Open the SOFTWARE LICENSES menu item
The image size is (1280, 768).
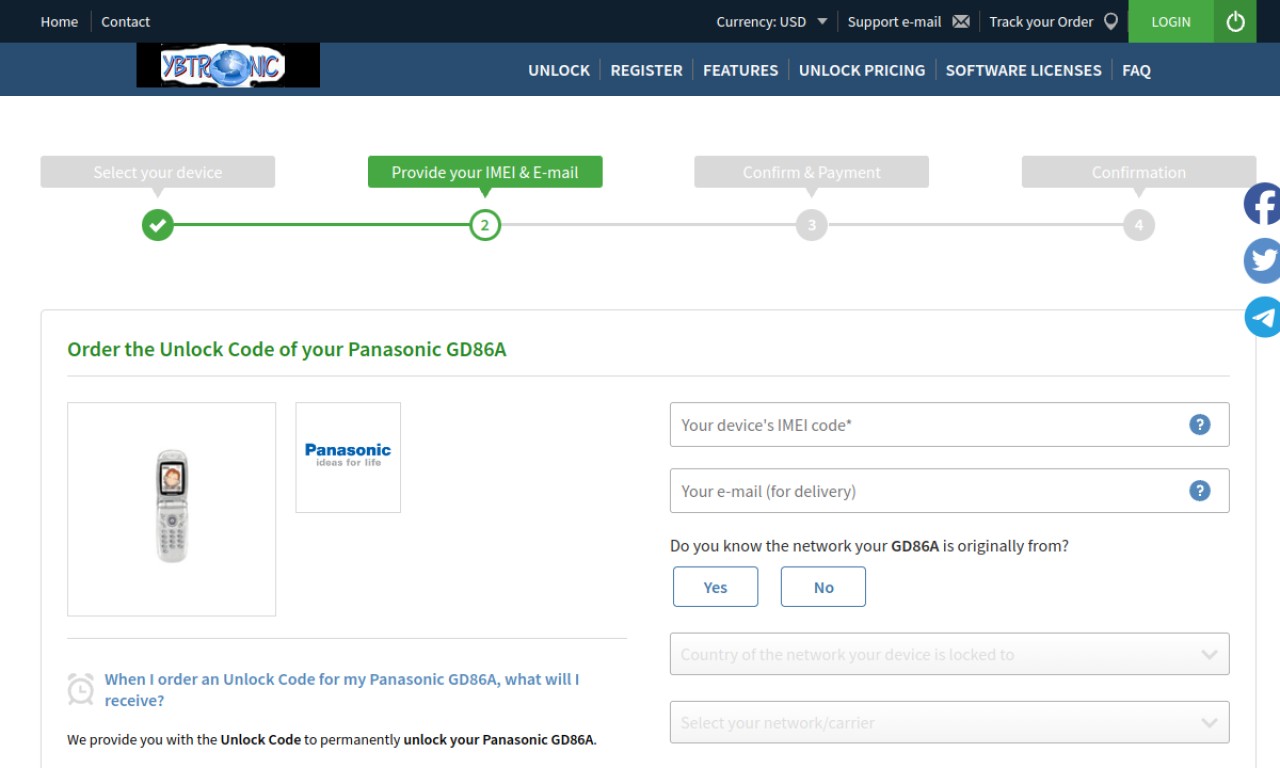click(x=1023, y=70)
